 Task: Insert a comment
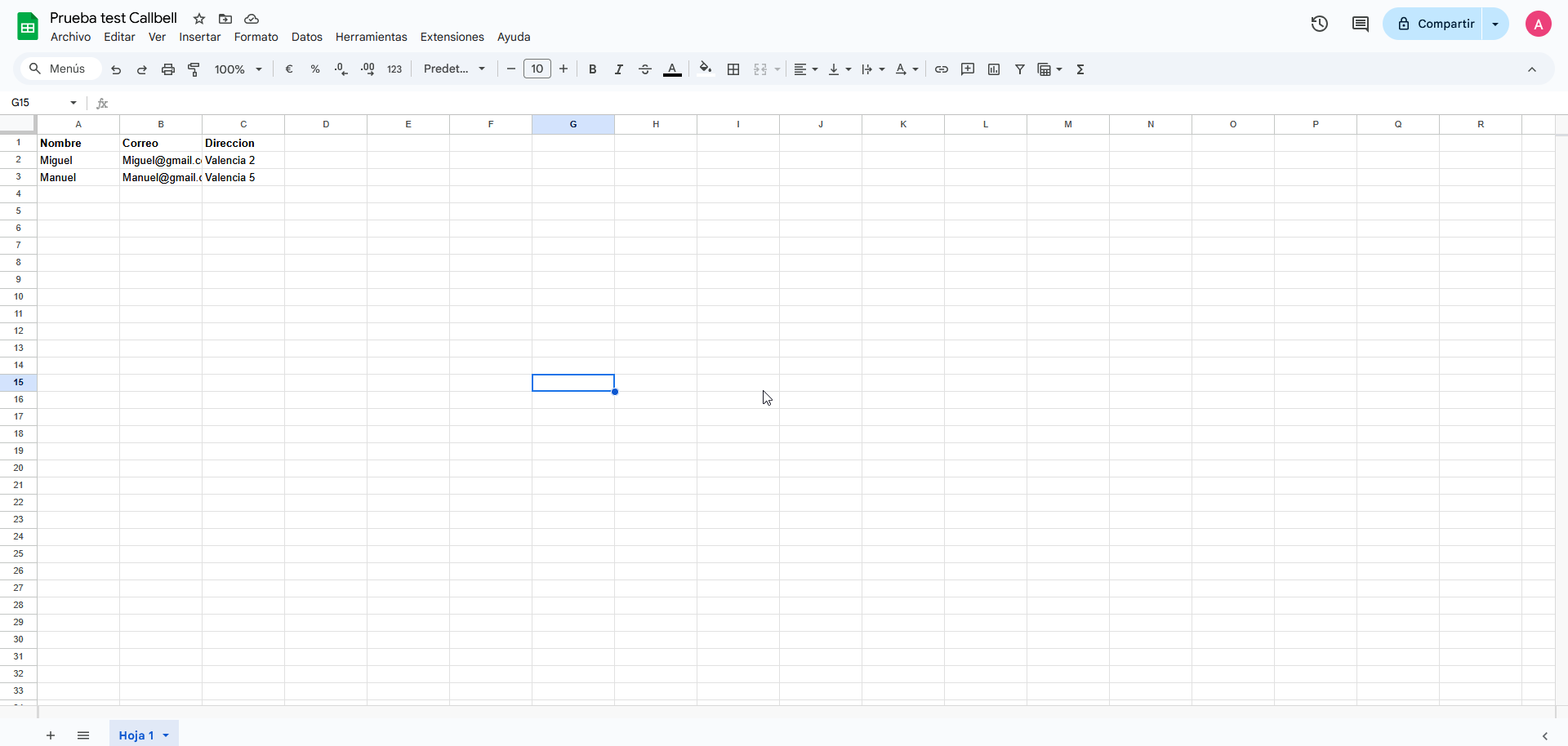[x=968, y=69]
